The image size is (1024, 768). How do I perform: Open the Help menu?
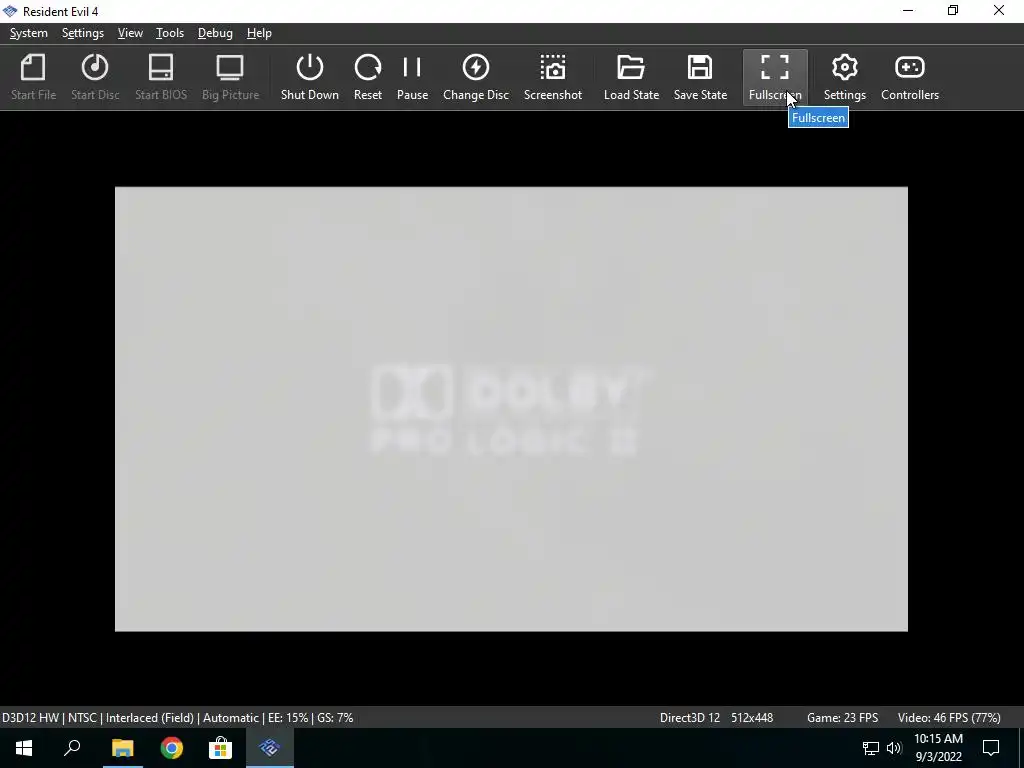pos(259,33)
